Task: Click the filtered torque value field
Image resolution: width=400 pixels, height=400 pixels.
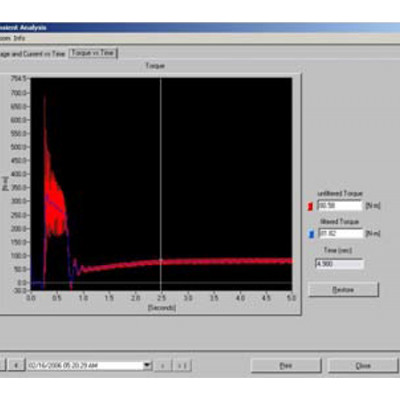Action: 341,233
